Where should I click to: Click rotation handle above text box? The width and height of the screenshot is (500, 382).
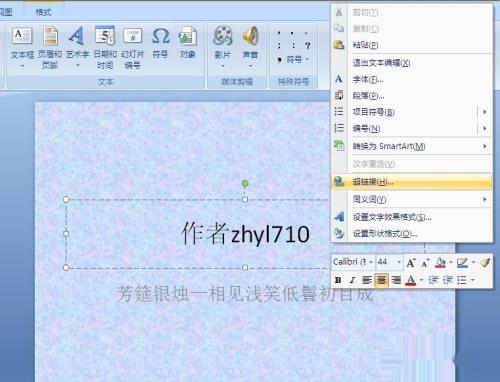(x=245, y=184)
